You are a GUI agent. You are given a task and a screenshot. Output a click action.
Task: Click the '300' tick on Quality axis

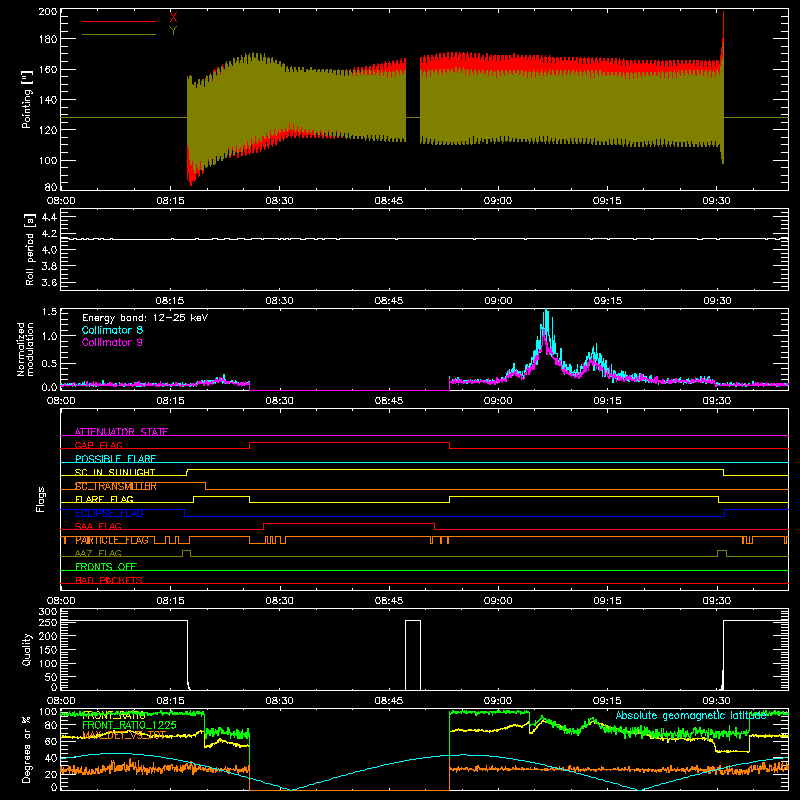pos(48,612)
